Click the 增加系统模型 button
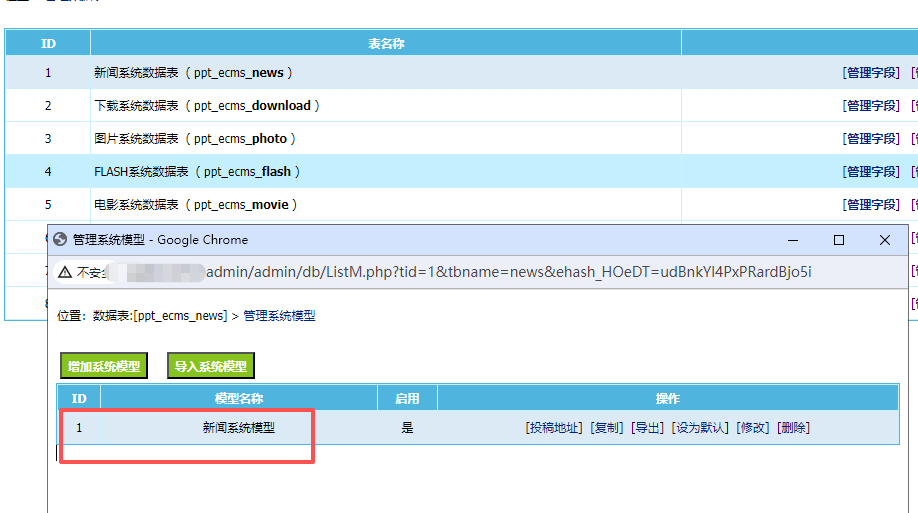This screenshot has width=918, height=513. tap(103, 366)
